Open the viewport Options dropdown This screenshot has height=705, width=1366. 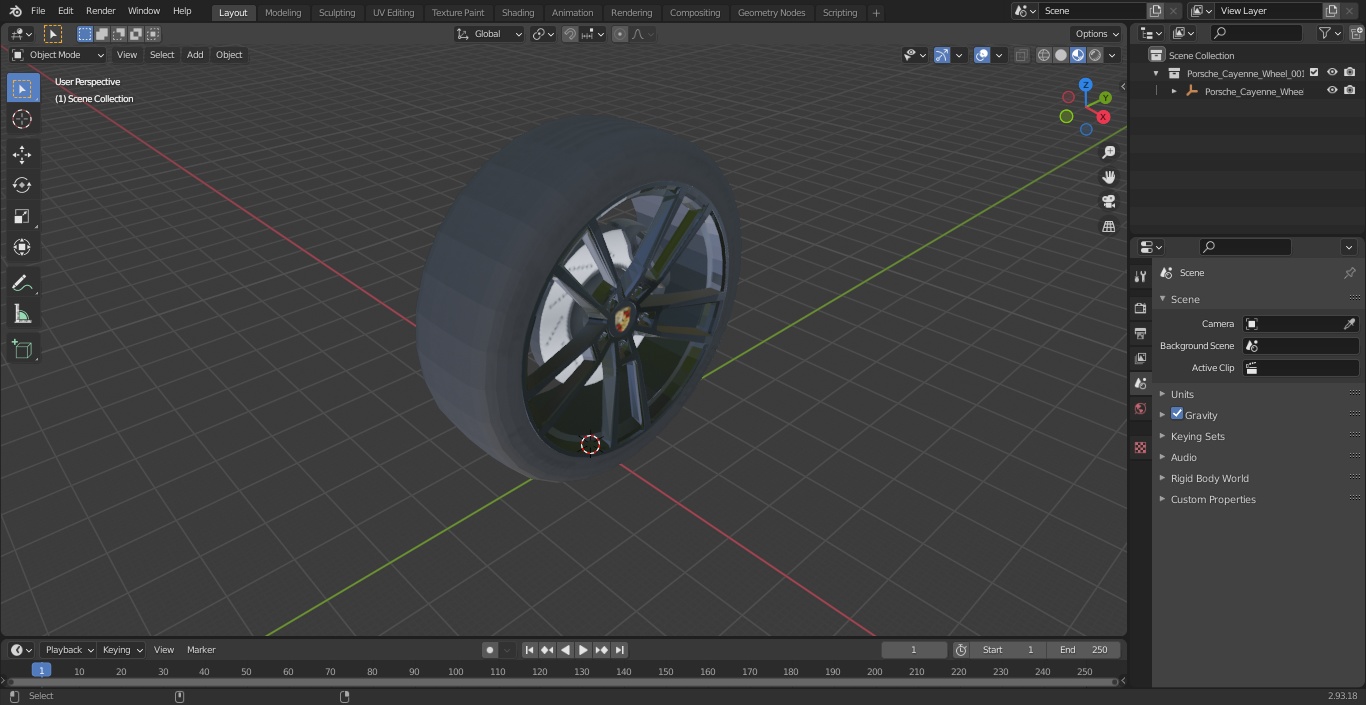(1097, 34)
